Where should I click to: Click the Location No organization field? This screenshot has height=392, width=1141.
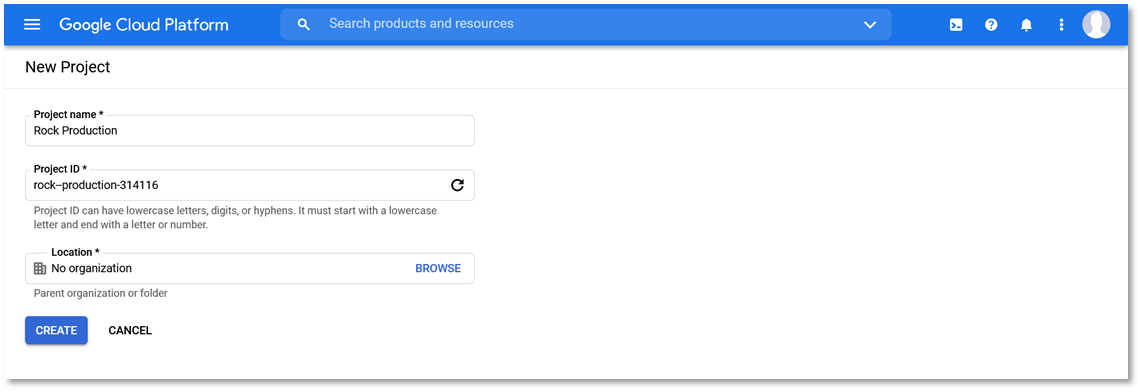tap(250, 268)
